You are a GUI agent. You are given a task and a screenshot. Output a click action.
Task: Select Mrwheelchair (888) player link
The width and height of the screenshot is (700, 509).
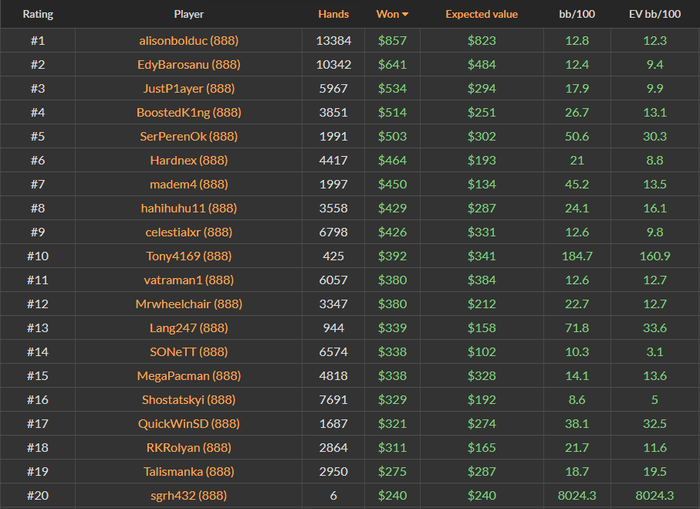click(x=188, y=304)
